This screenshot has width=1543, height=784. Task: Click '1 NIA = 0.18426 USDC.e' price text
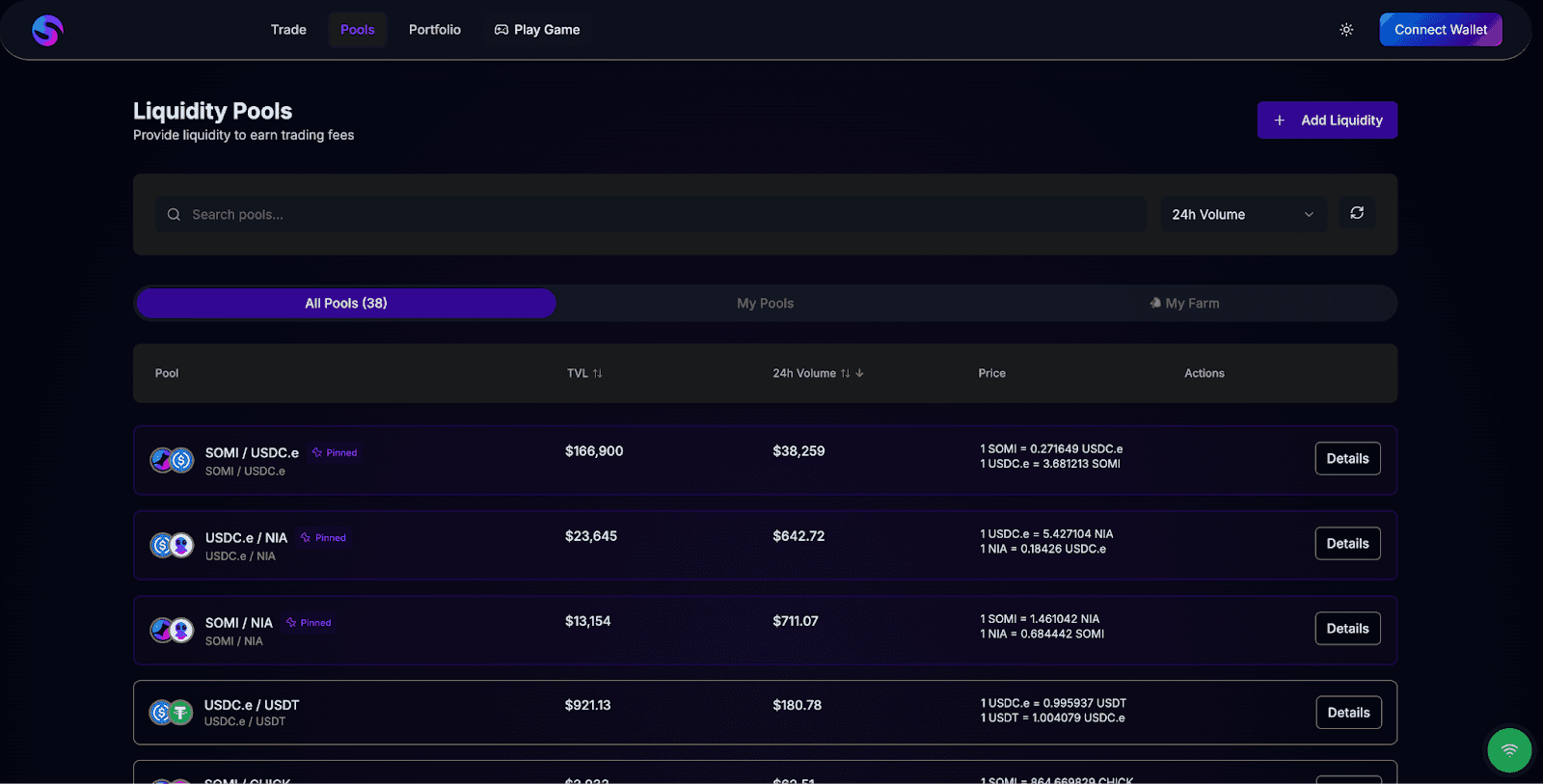[x=1043, y=549]
